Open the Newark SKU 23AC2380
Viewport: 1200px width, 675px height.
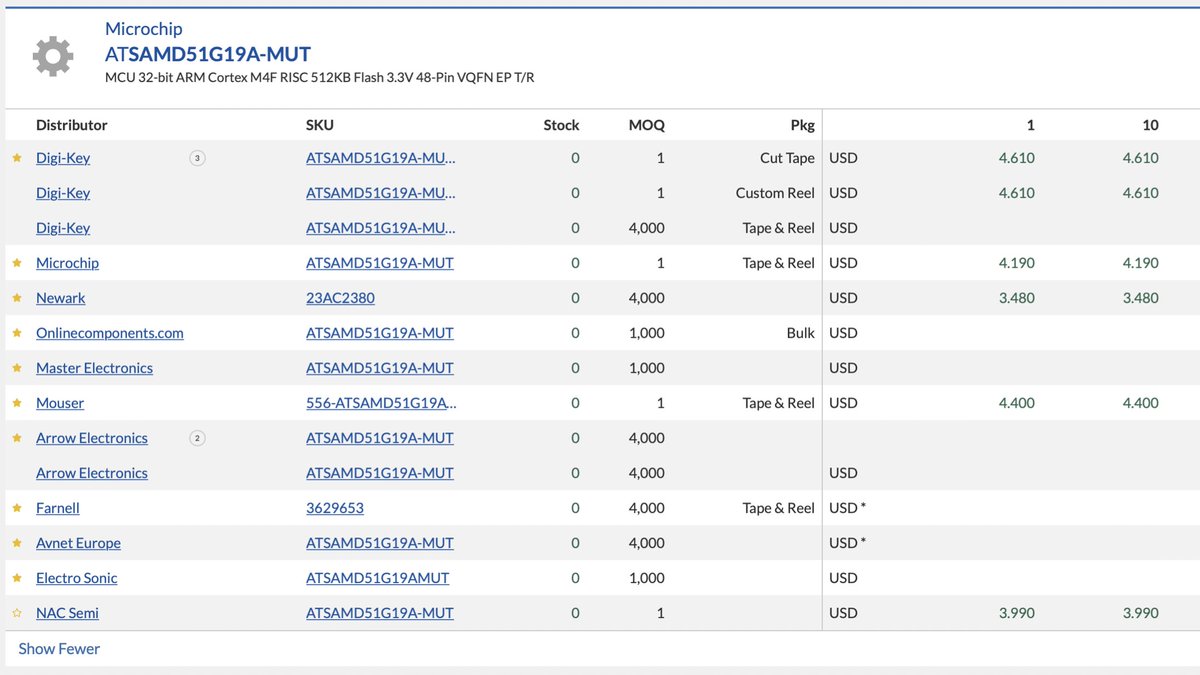coord(340,298)
